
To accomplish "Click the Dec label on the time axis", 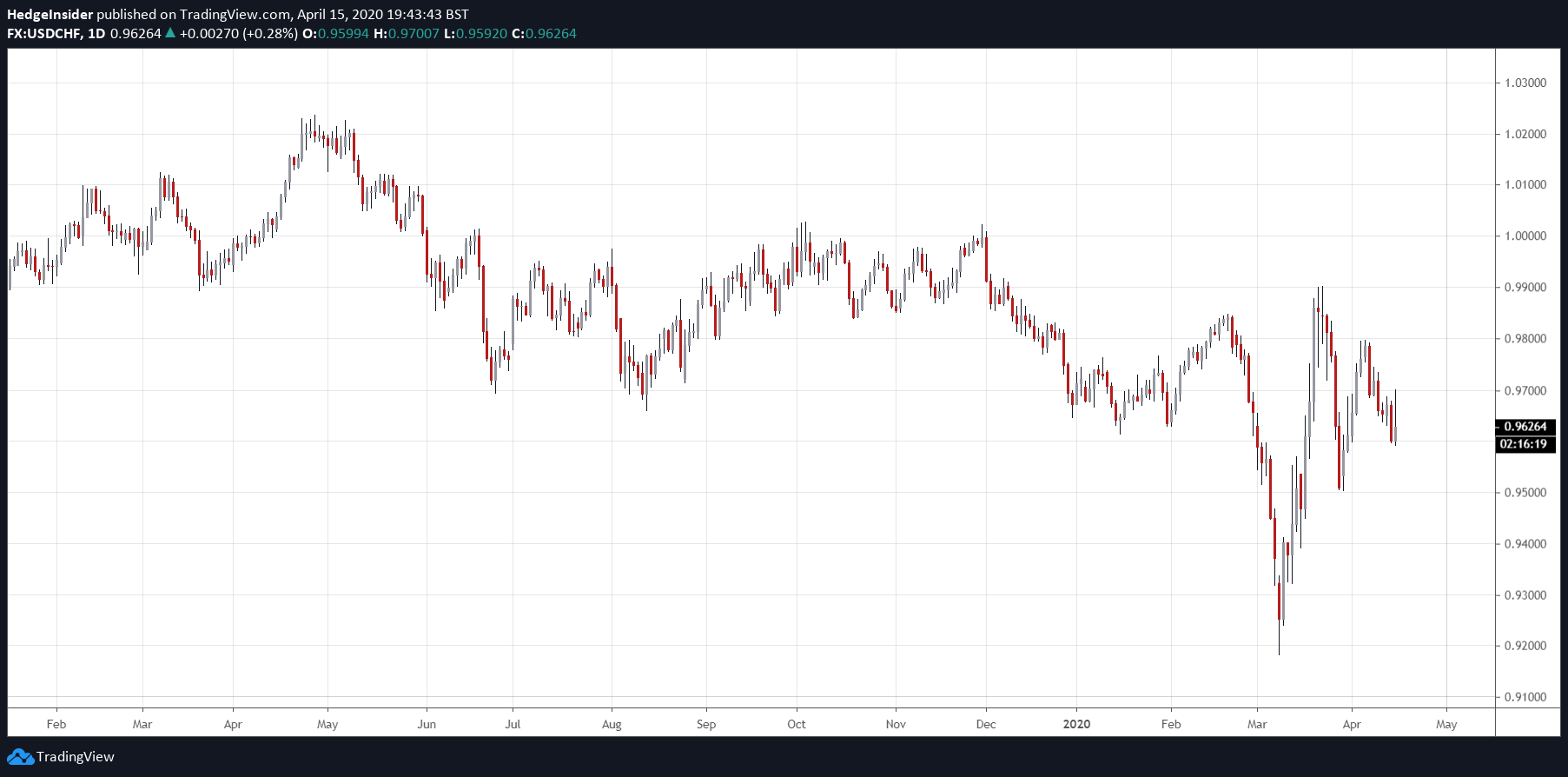I will [986, 724].
